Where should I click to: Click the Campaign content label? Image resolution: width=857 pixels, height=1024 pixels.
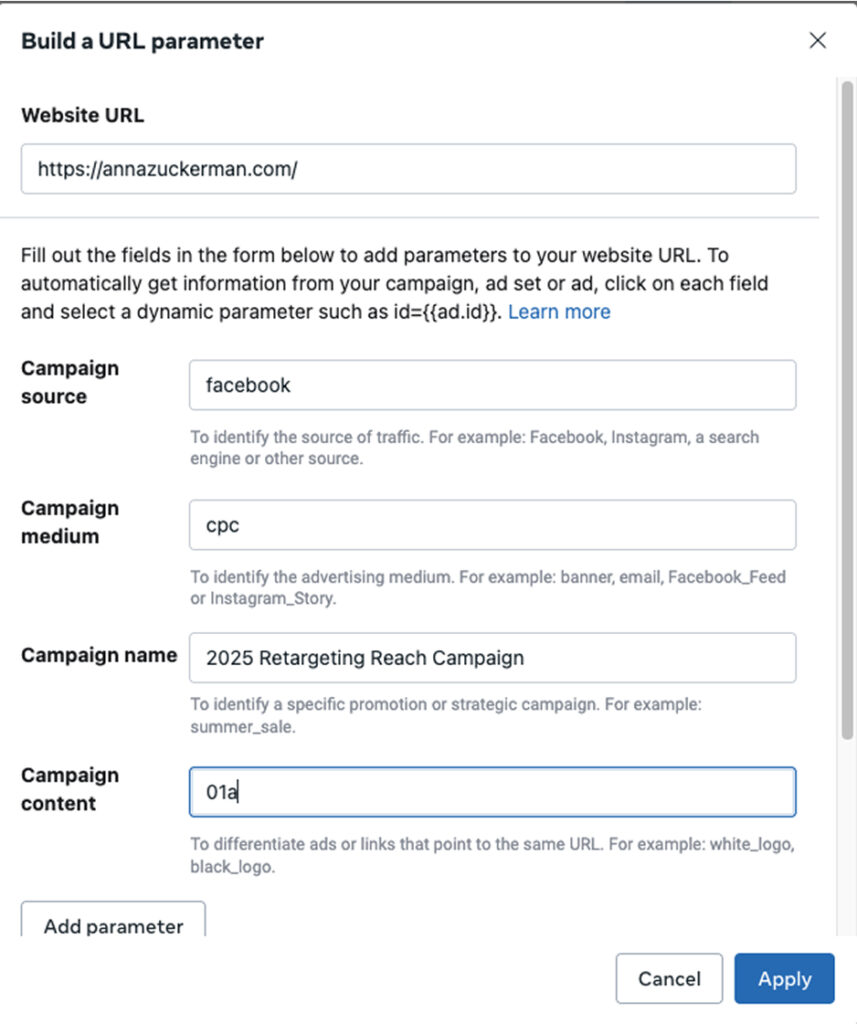pos(70,789)
